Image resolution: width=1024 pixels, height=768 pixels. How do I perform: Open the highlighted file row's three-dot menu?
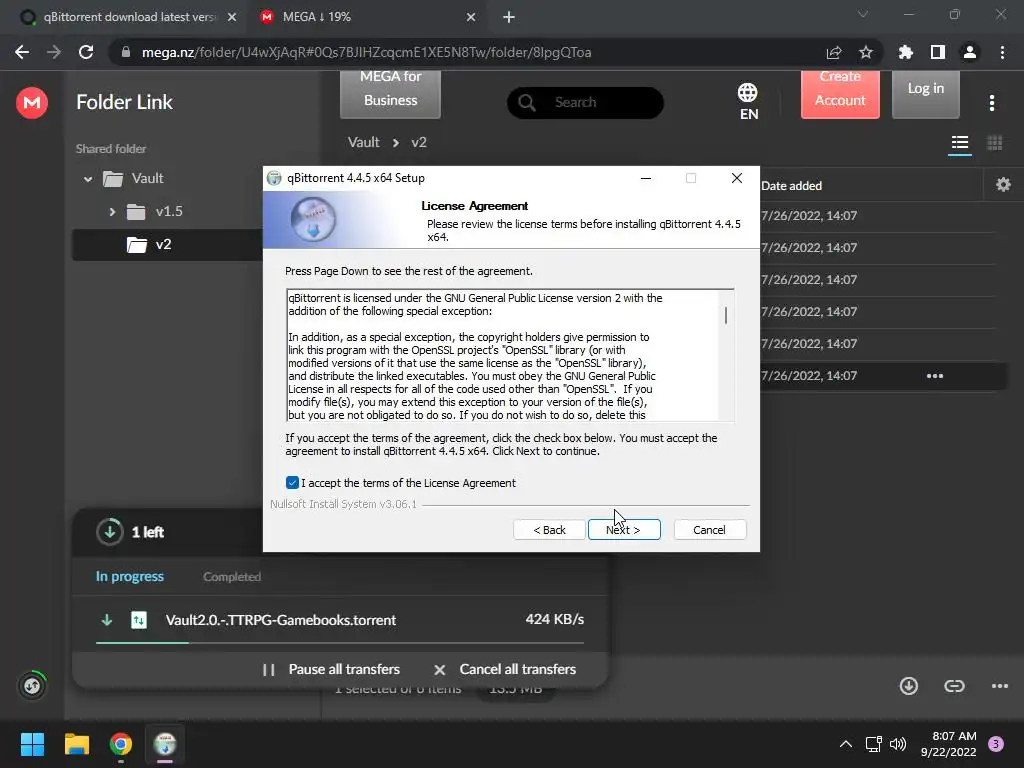[x=935, y=376]
